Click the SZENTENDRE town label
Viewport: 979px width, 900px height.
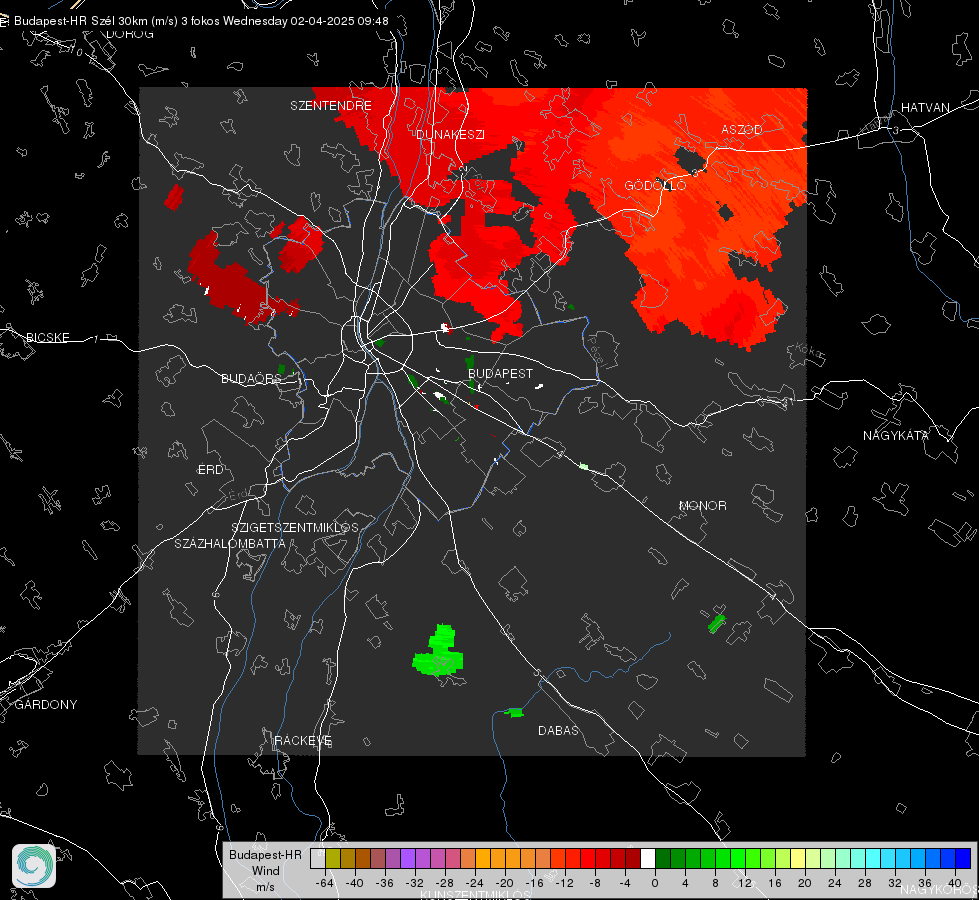[331, 106]
